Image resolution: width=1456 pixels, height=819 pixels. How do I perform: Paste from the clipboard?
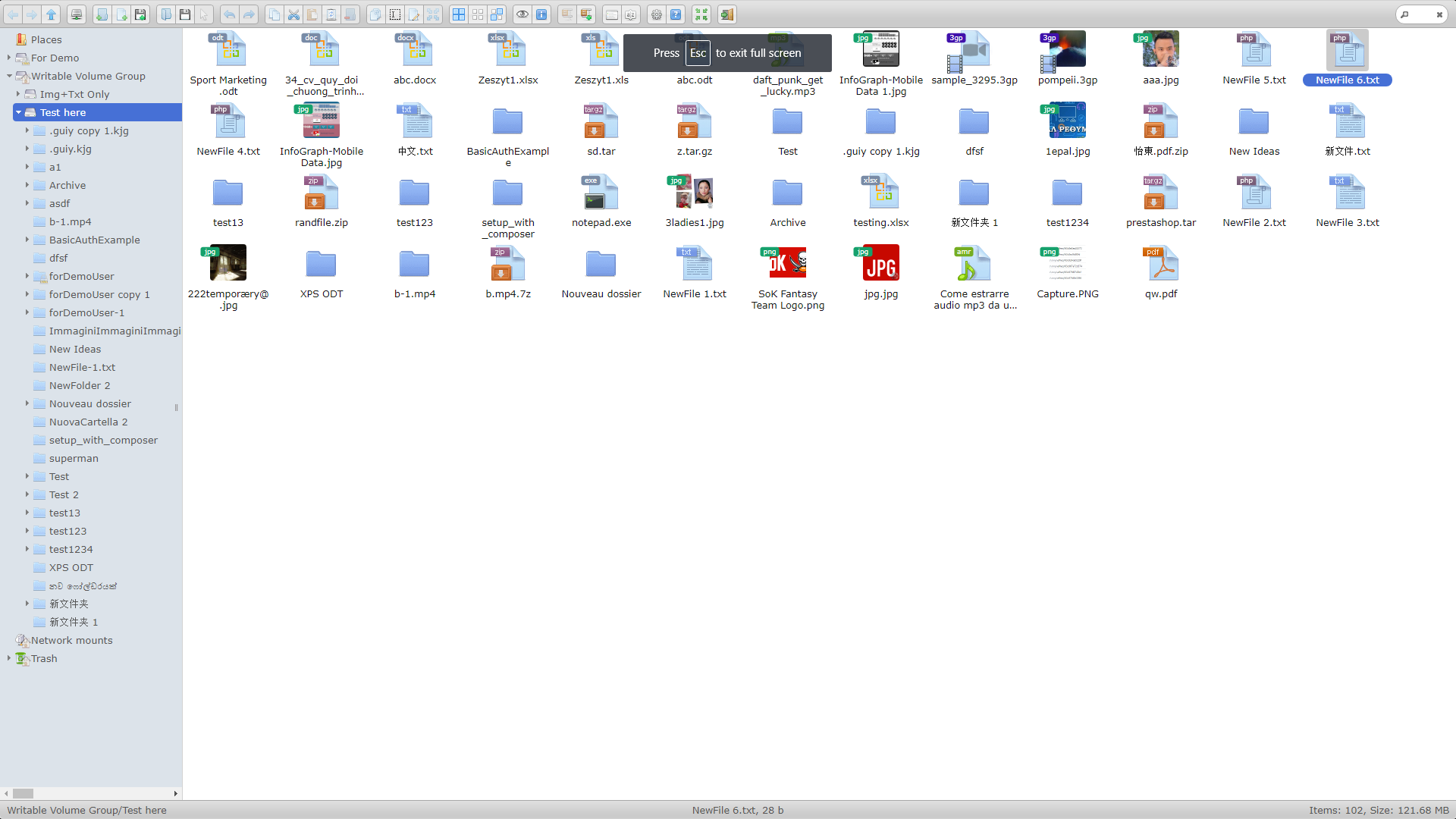(312, 14)
